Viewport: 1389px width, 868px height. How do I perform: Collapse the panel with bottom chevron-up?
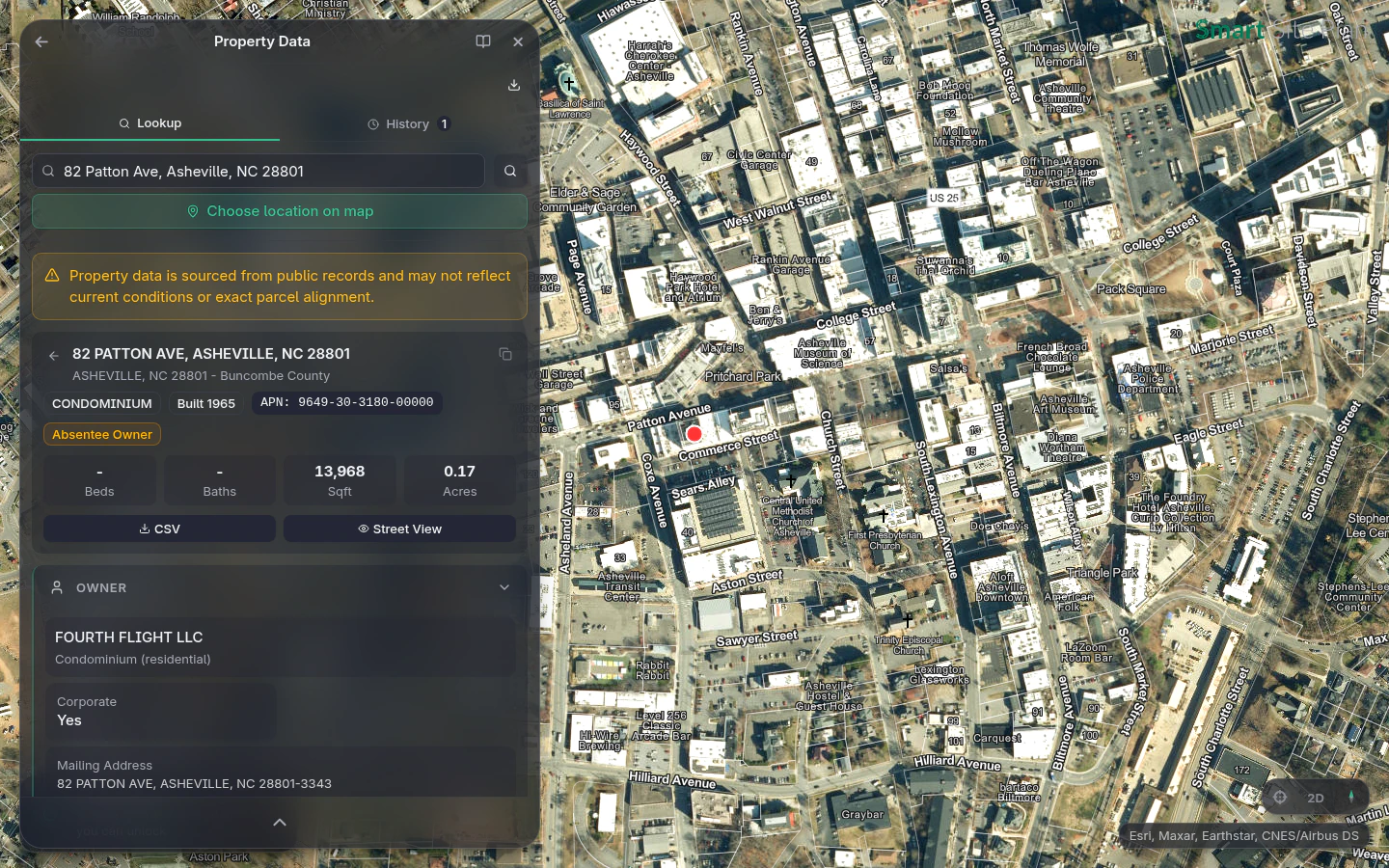click(x=280, y=823)
